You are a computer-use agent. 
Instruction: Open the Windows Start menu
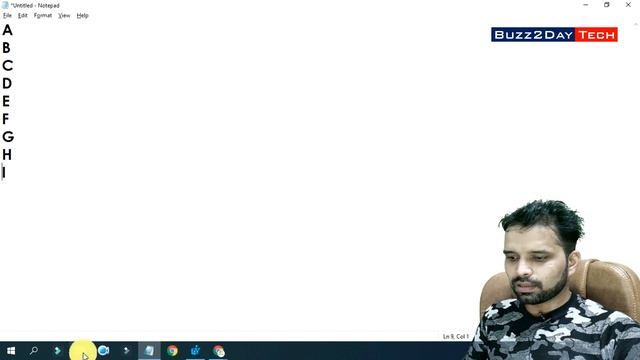[x=11, y=351]
